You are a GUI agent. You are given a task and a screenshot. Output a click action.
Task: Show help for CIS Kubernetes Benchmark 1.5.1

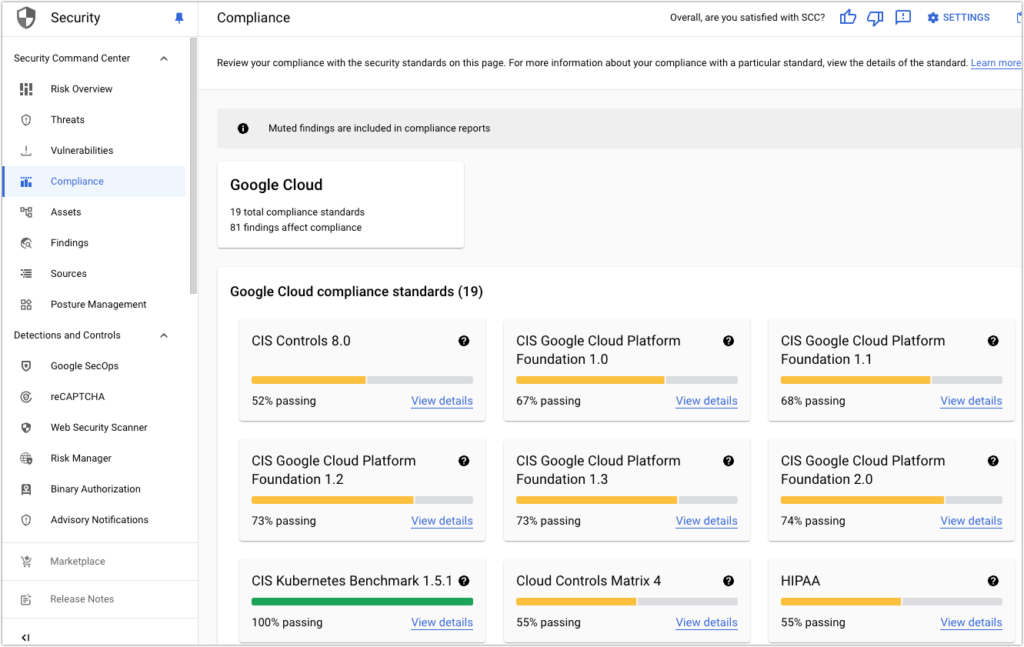click(464, 581)
